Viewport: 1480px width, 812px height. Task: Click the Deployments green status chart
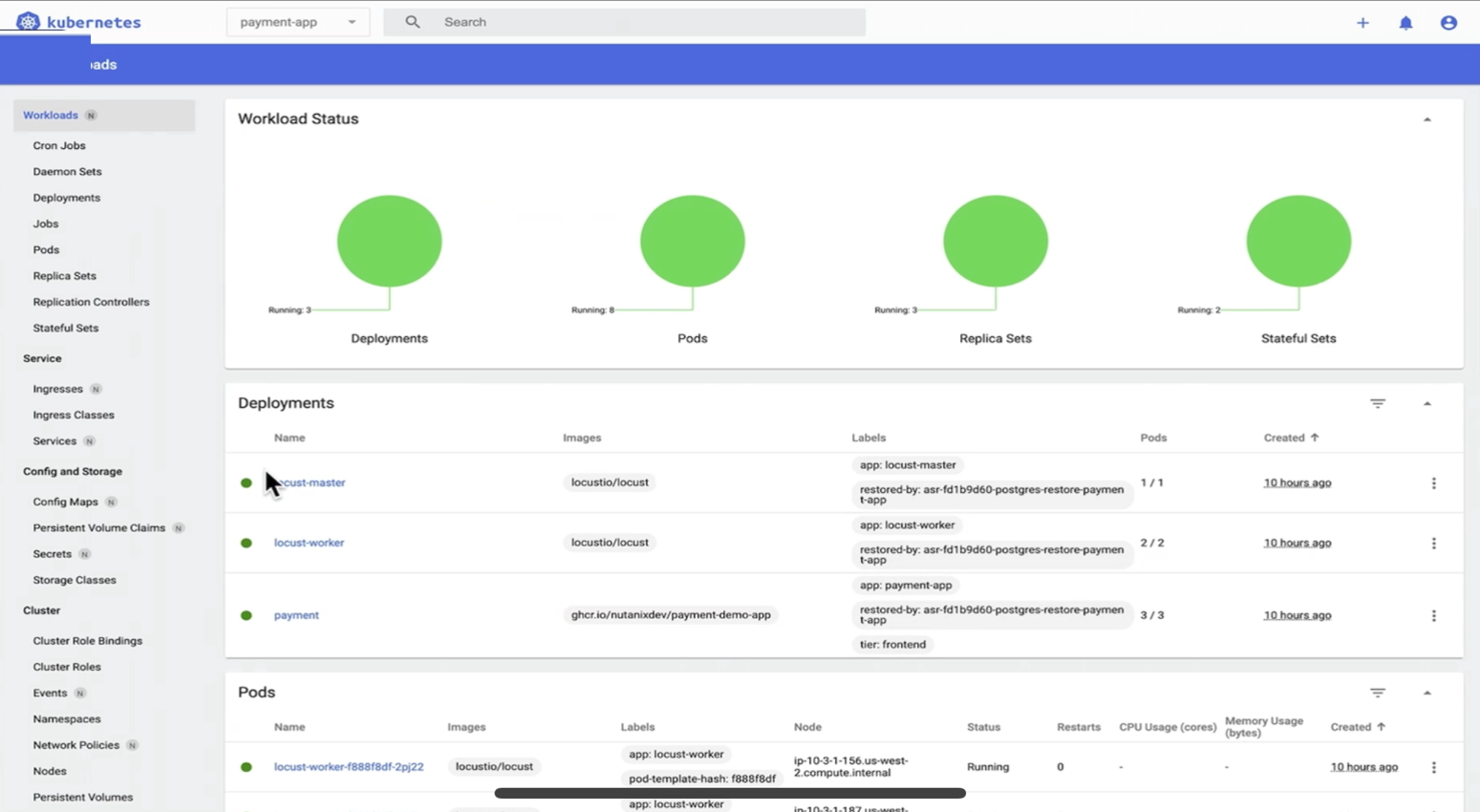point(389,241)
